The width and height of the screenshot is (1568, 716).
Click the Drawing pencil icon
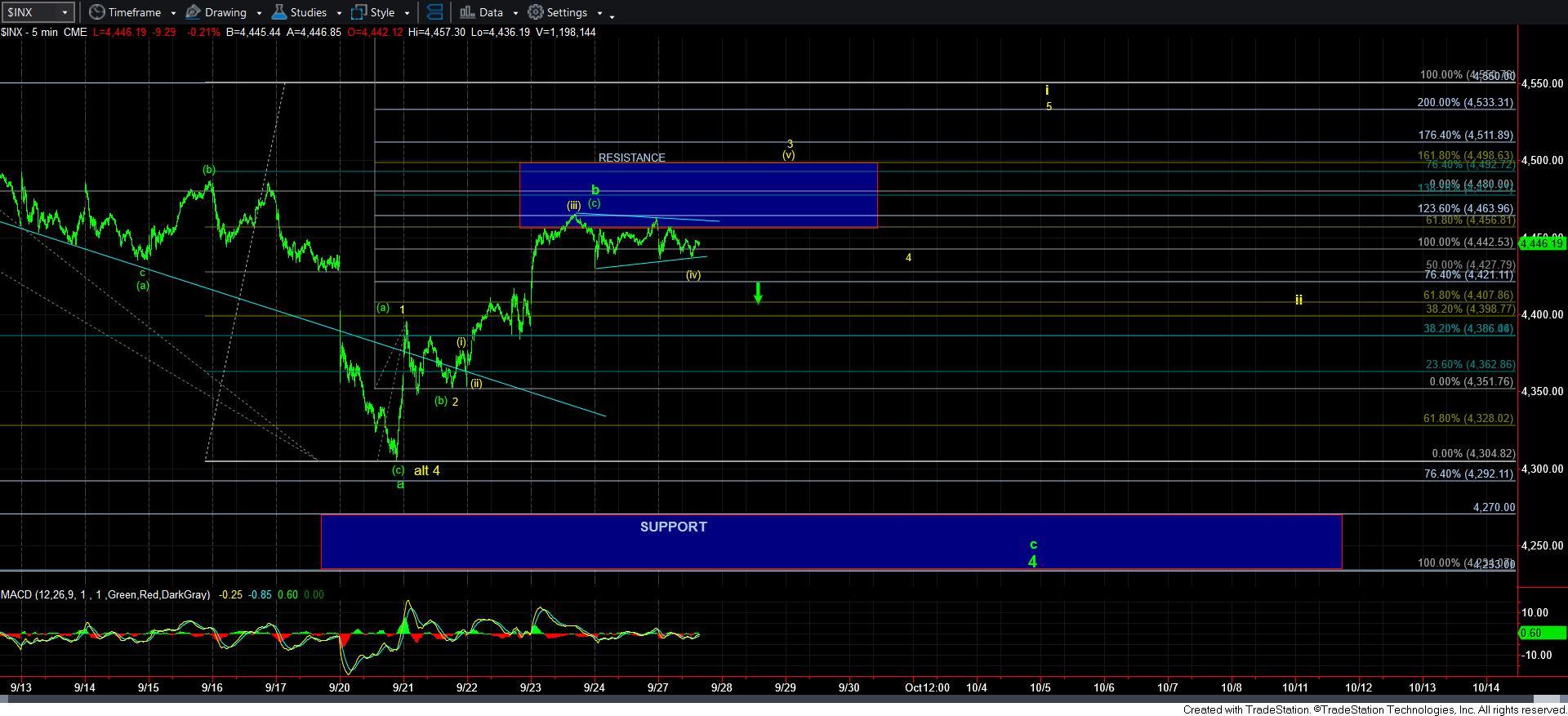point(194,12)
